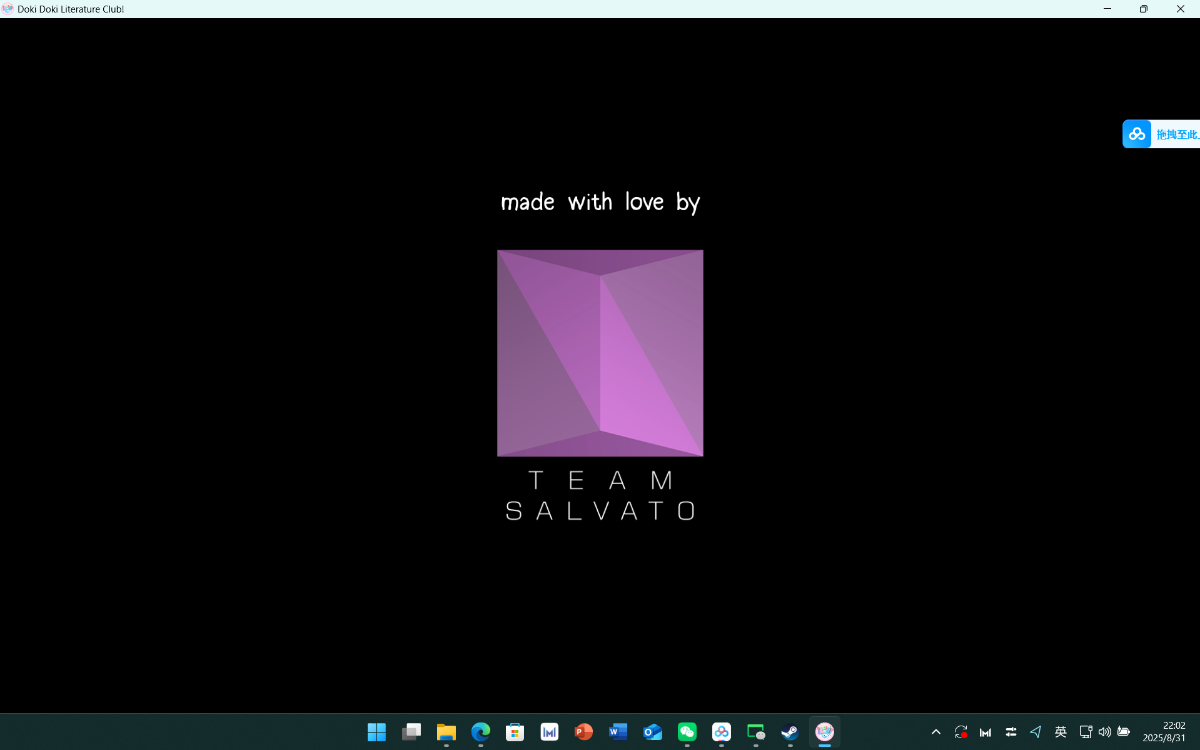The height and width of the screenshot is (750, 1200).
Task: Switch to Steam in the taskbar
Action: tap(790, 732)
